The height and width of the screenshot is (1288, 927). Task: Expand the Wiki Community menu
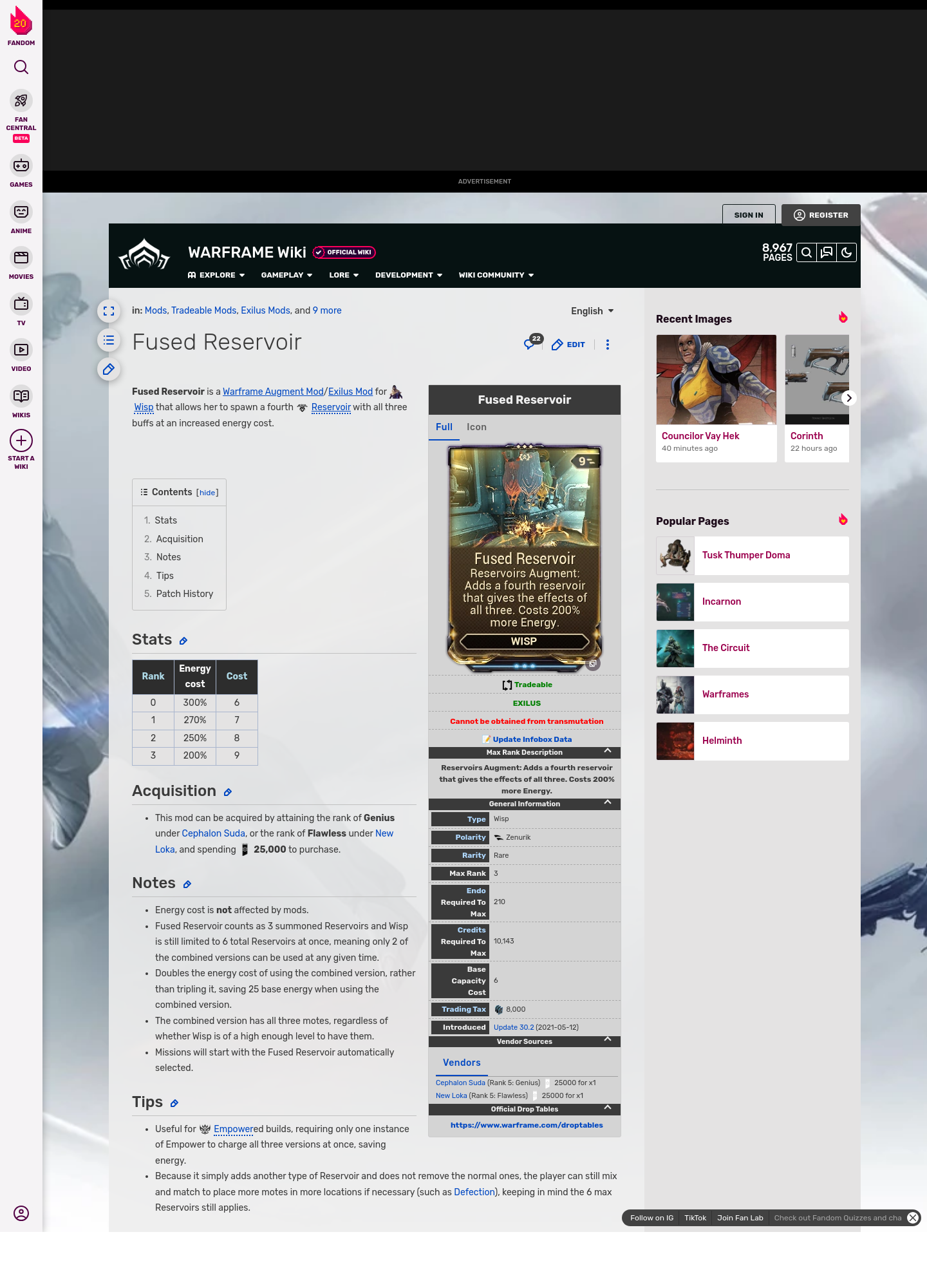pyautogui.click(x=496, y=275)
